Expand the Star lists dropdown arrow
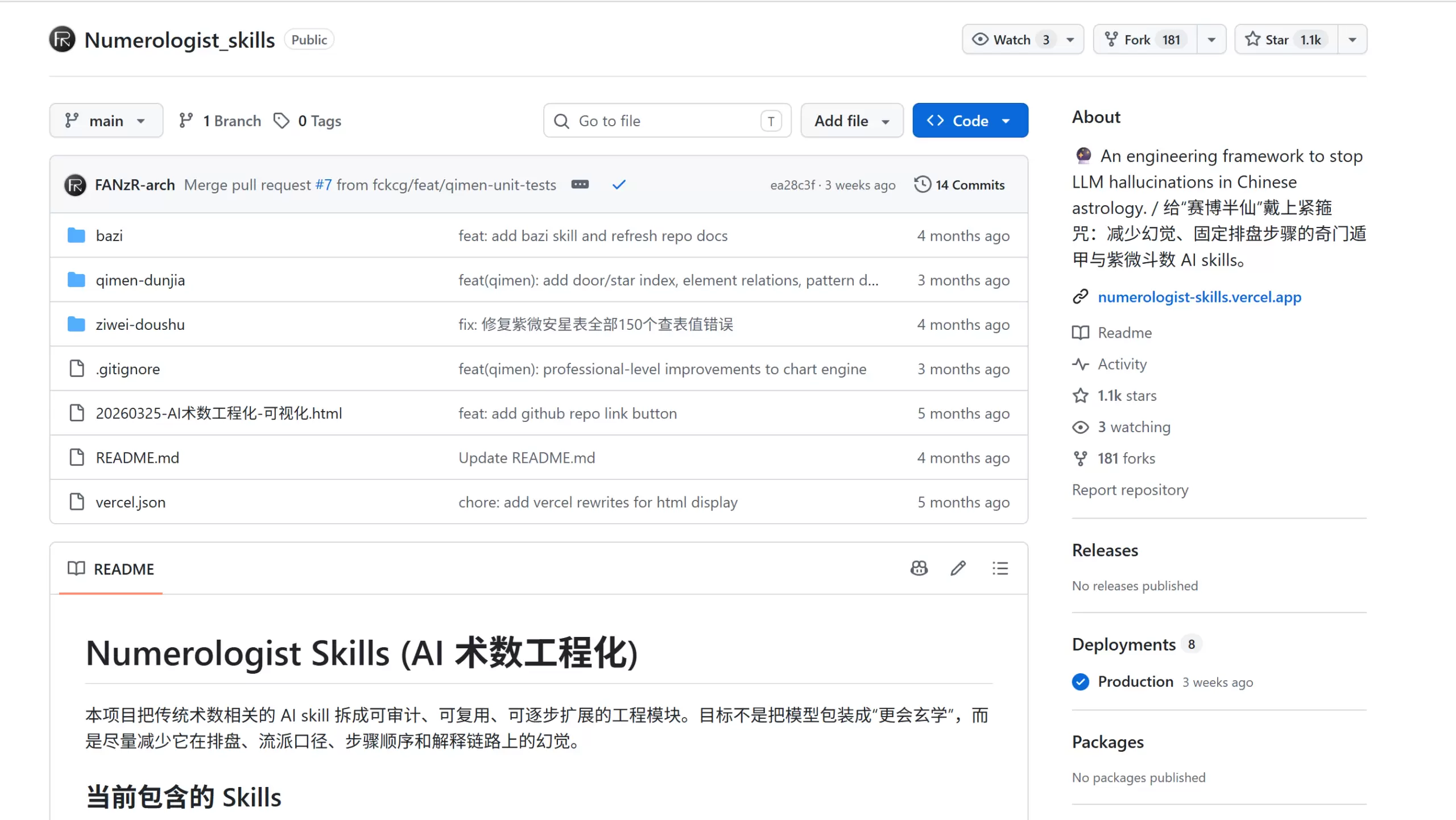This screenshot has height=820, width=1456. (x=1352, y=39)
